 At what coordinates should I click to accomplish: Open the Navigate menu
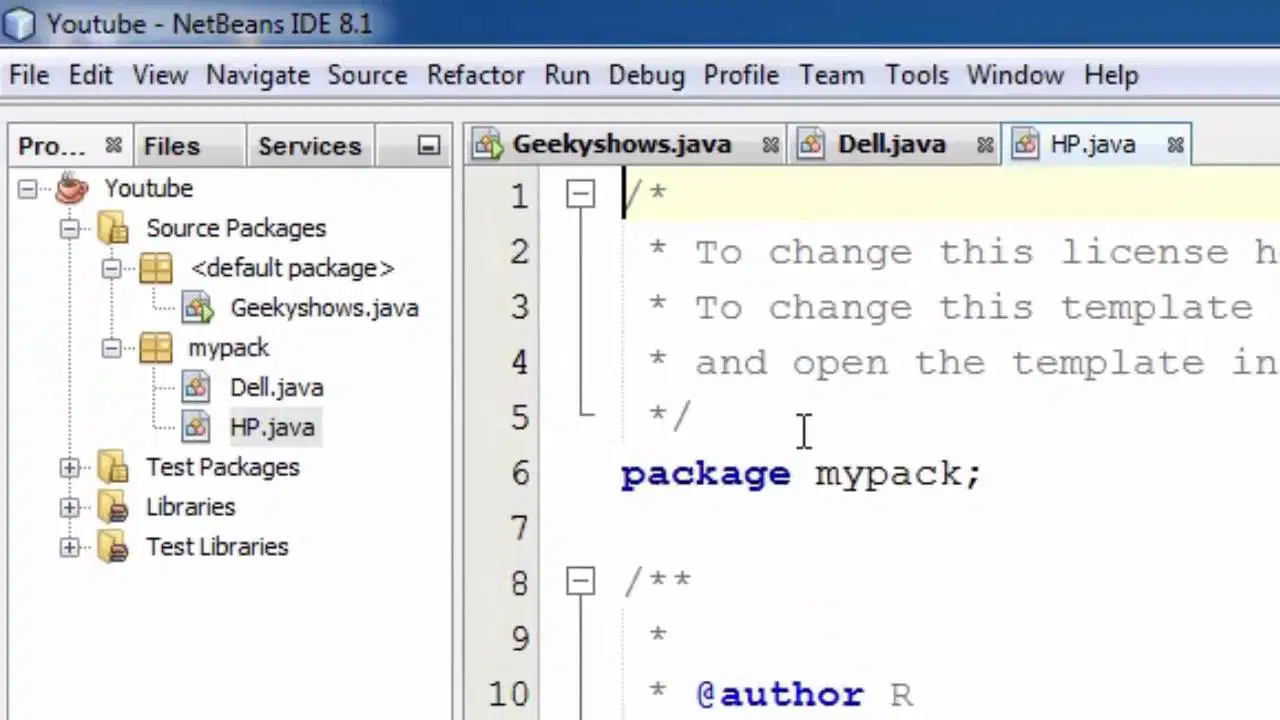pos(258,75)
